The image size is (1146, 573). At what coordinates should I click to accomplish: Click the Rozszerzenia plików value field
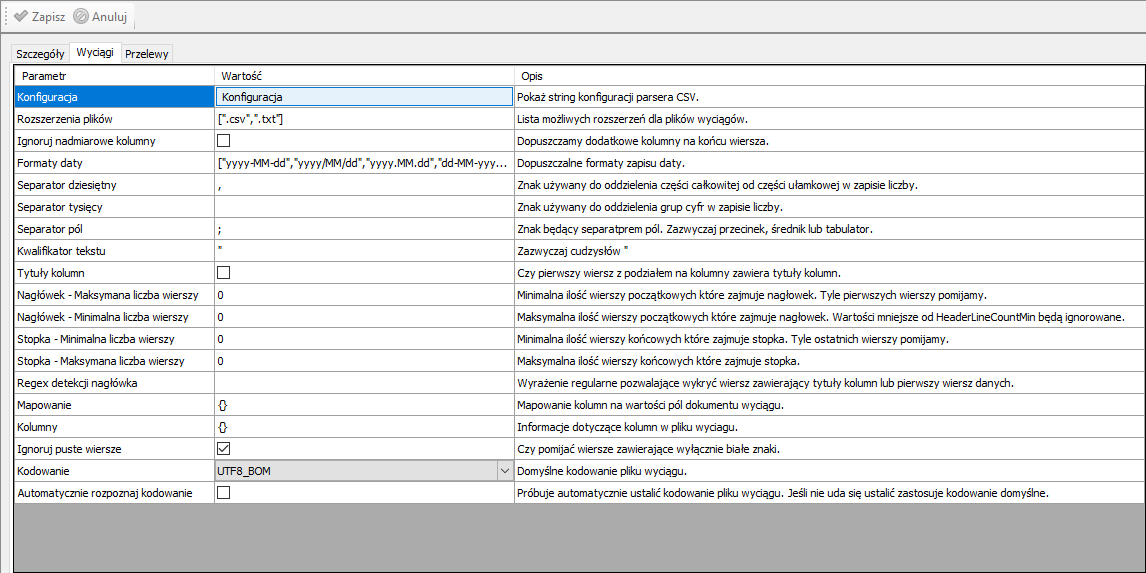tap(364, 119)
